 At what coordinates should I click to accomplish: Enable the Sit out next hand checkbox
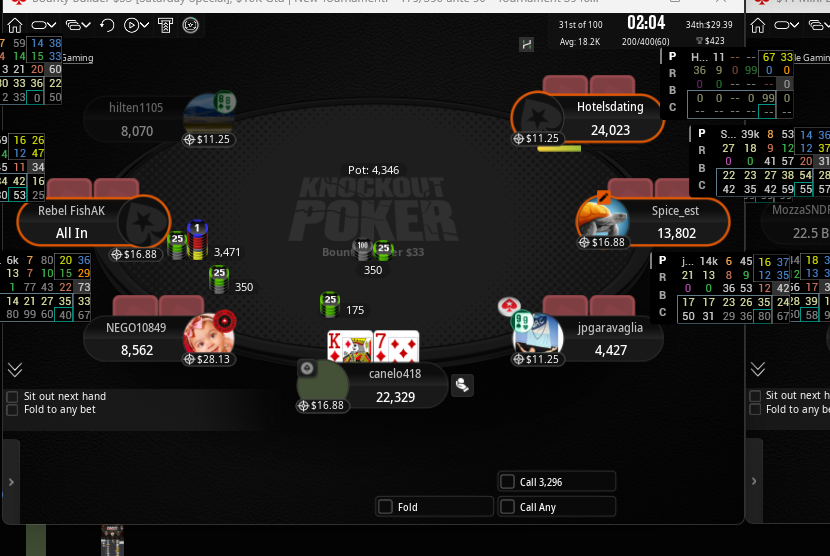click(12, 396)
